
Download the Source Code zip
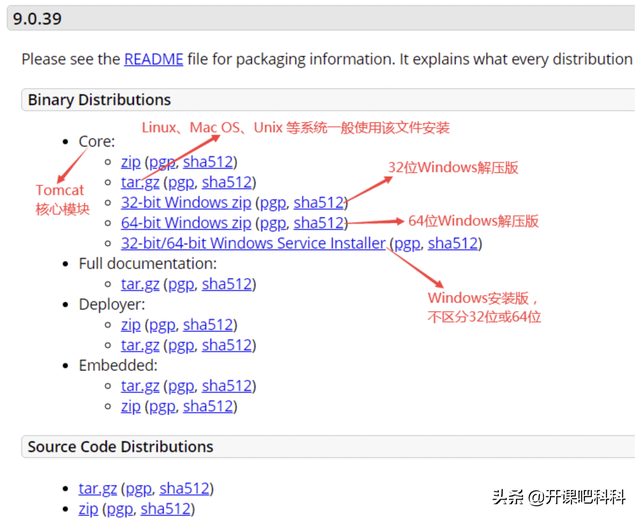tap(88, 509)
